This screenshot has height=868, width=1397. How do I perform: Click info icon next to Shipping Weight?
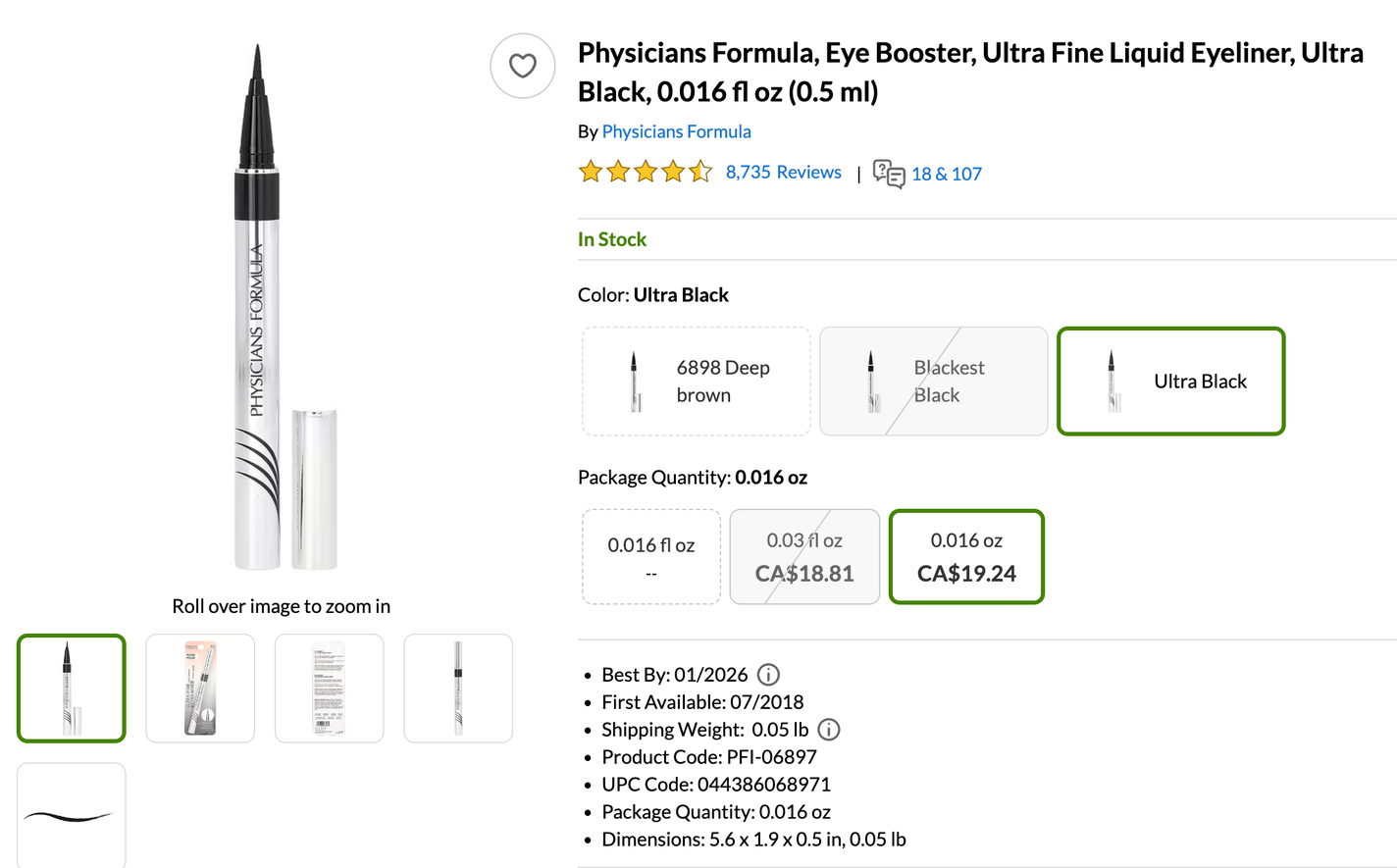tap(829, 730)
